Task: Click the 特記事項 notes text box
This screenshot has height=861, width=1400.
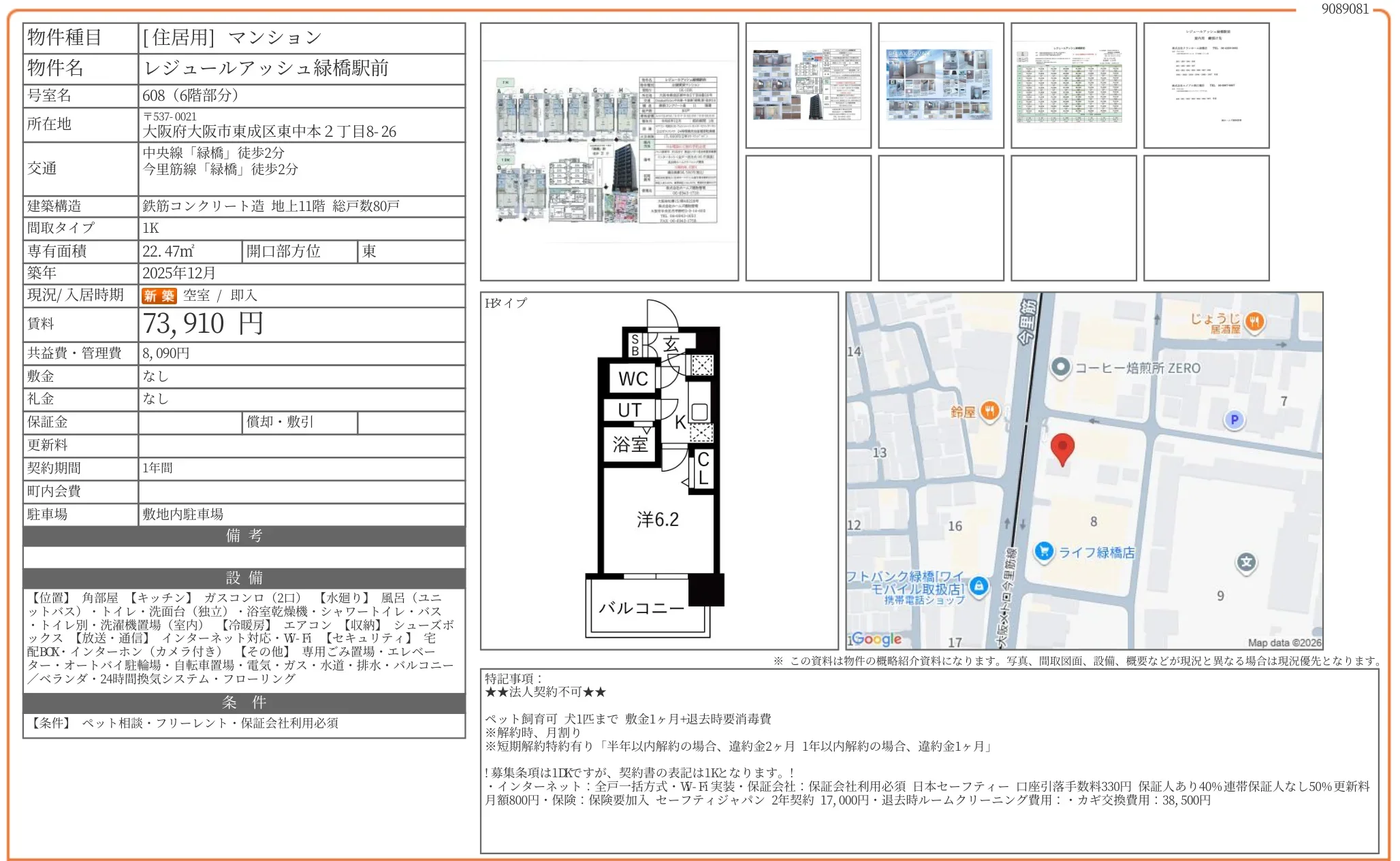Action: 929,760
